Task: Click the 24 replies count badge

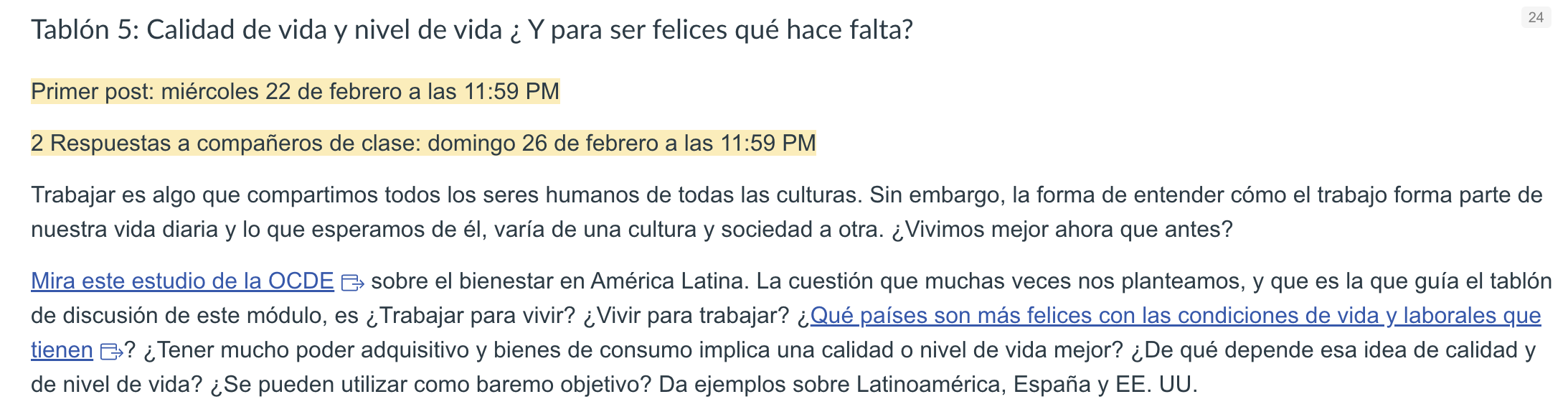Action: 1536,17
